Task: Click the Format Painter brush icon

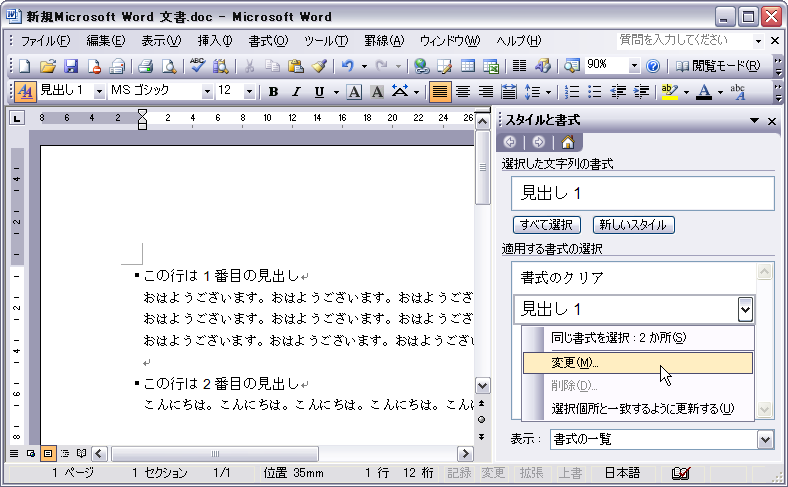Action: click(x=319, y=66)
